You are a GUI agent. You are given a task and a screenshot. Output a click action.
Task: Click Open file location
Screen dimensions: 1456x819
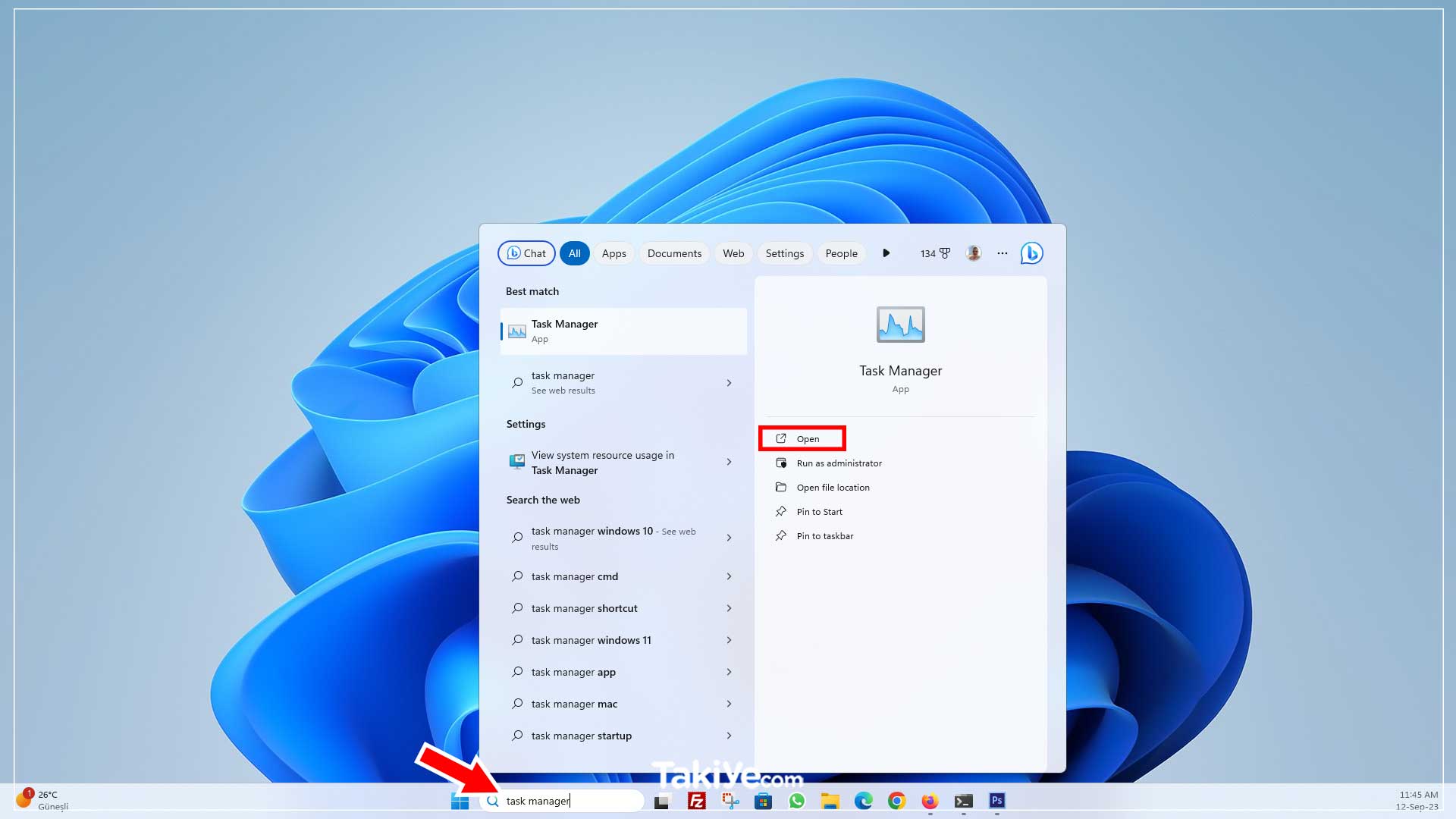point(833,487)
